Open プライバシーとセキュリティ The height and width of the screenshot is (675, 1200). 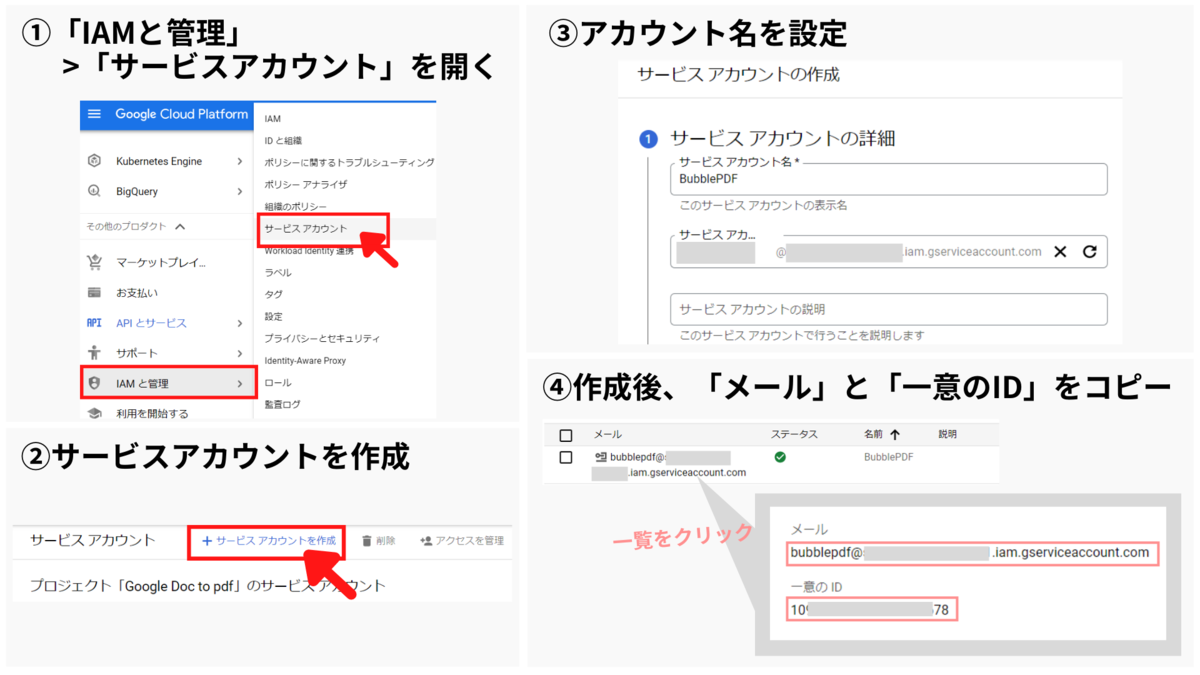pos(322,338)
